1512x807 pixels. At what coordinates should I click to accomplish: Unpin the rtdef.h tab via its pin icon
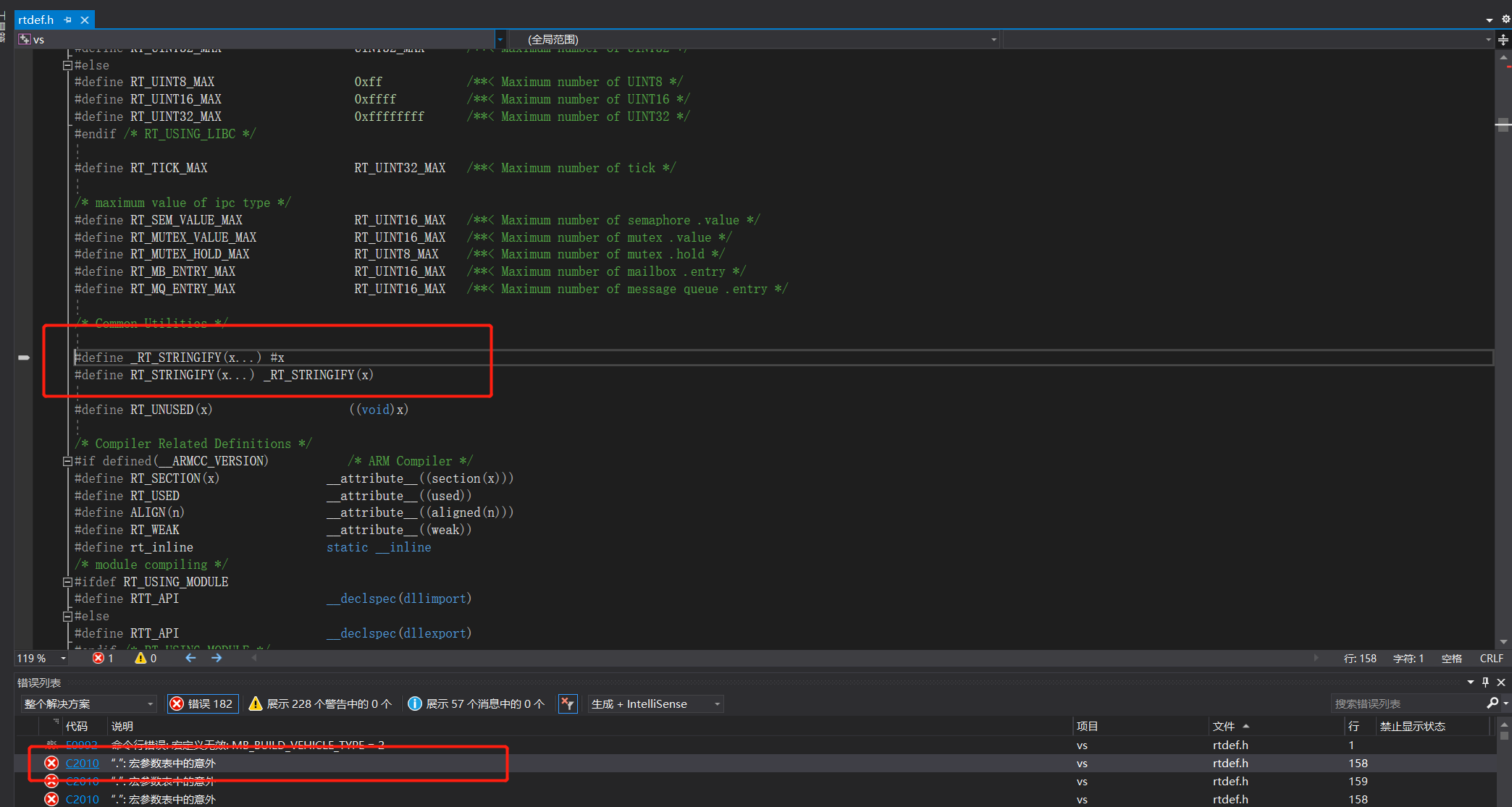(67, 20)
